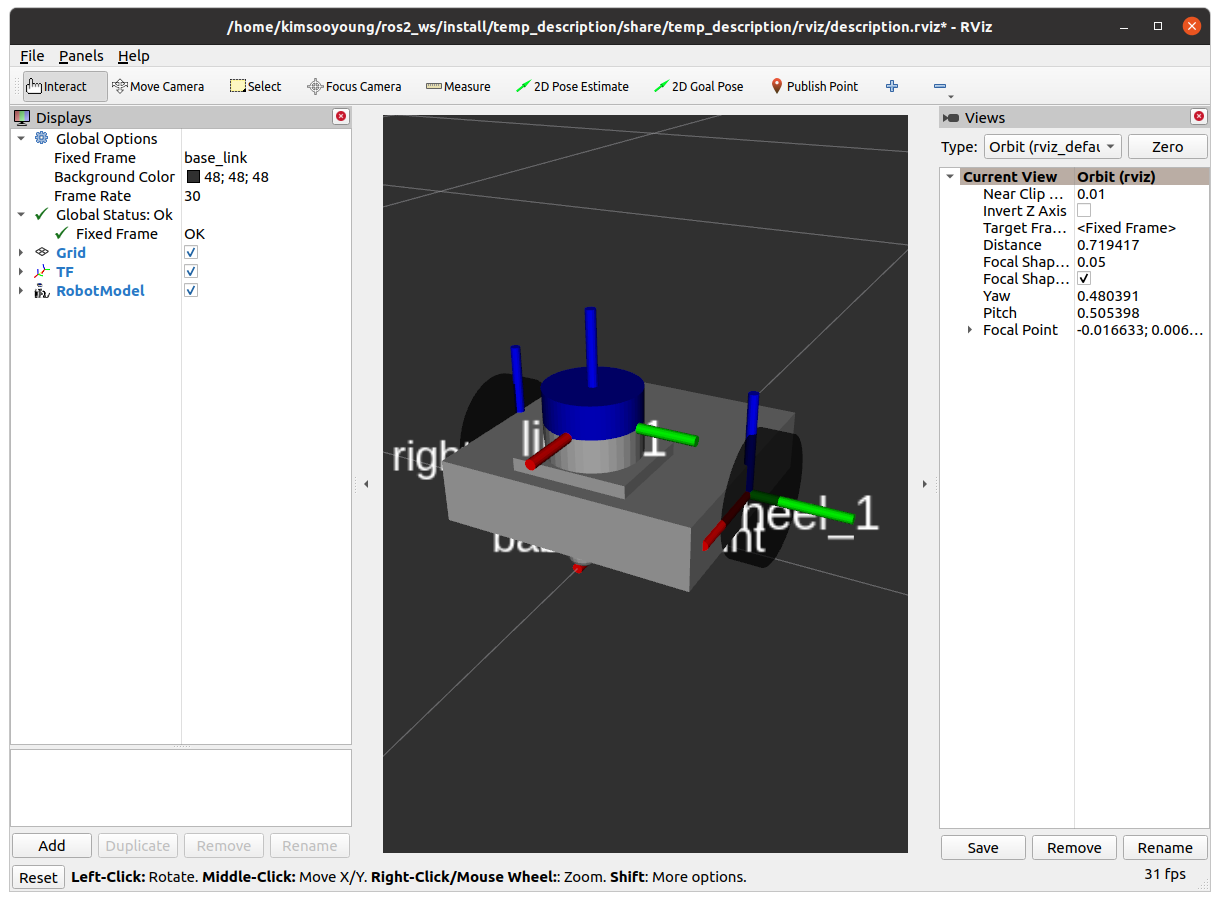Click the TF display axes icon
Image resolution: width=1220 pixels, height=901 pixels.
pyautogui.click(x=42, y=271)
